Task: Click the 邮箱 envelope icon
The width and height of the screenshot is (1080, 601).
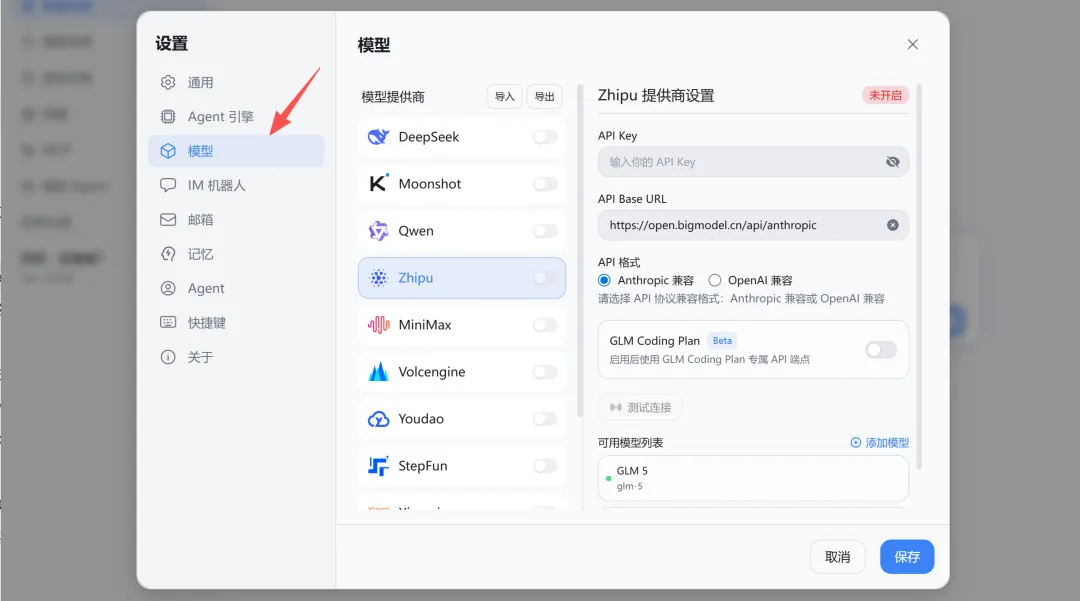Action: pyautogui.click(x=168, y=220)
